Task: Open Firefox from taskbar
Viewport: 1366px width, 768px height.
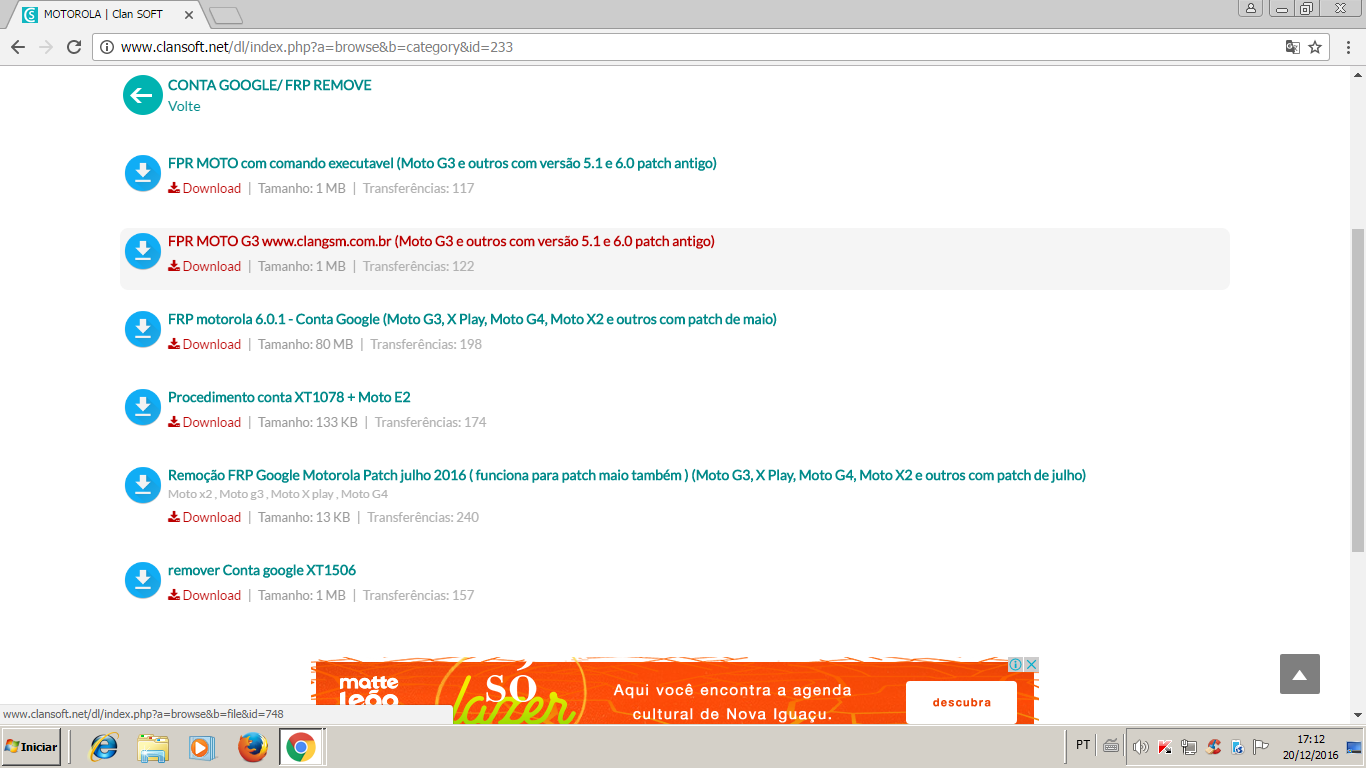Action: click(x=252, y=747)
